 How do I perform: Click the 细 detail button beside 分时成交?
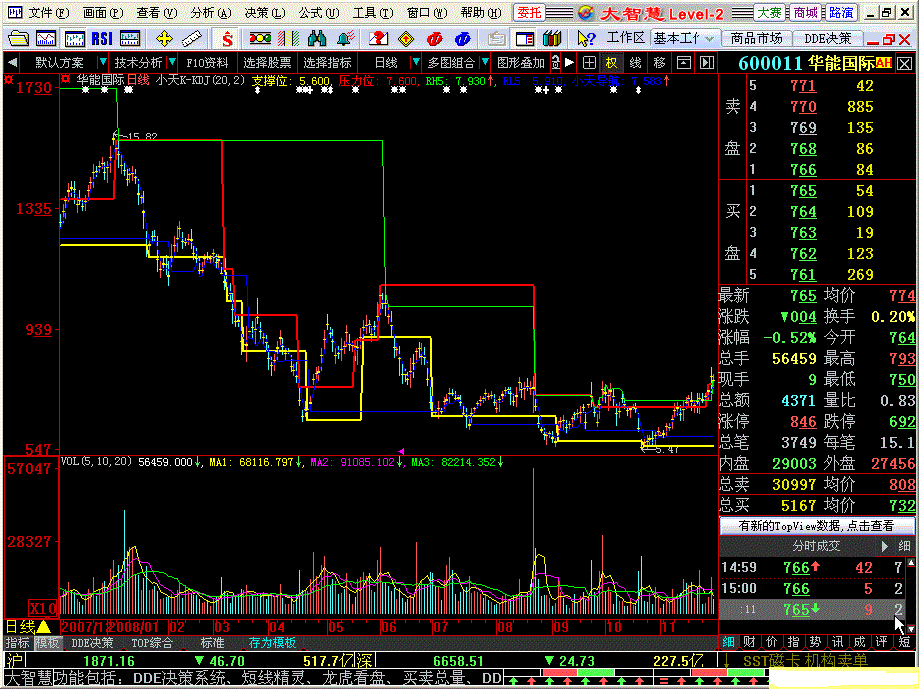point(904,546)
